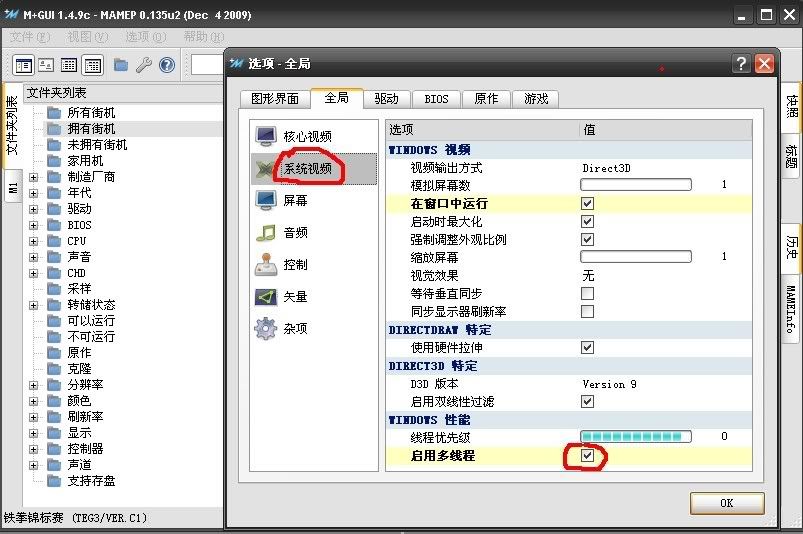
Task: Expand the CPU tree node
Action: tap(33, 241)
